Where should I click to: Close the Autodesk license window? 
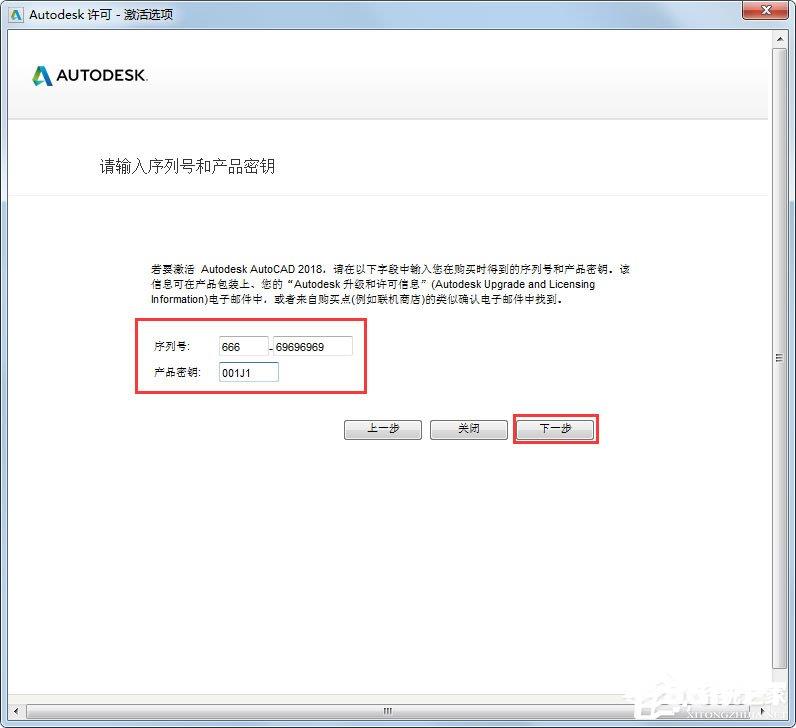pos(767,11)
